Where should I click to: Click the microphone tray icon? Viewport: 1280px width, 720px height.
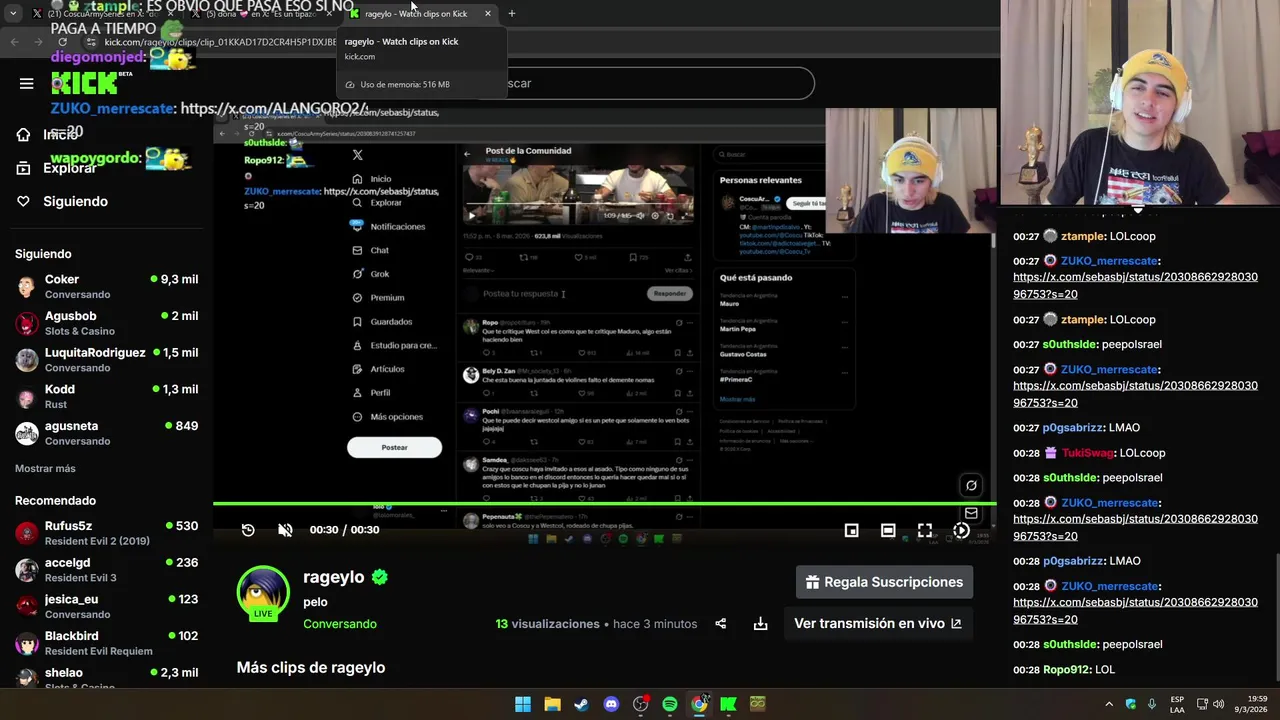(1152, 704)
